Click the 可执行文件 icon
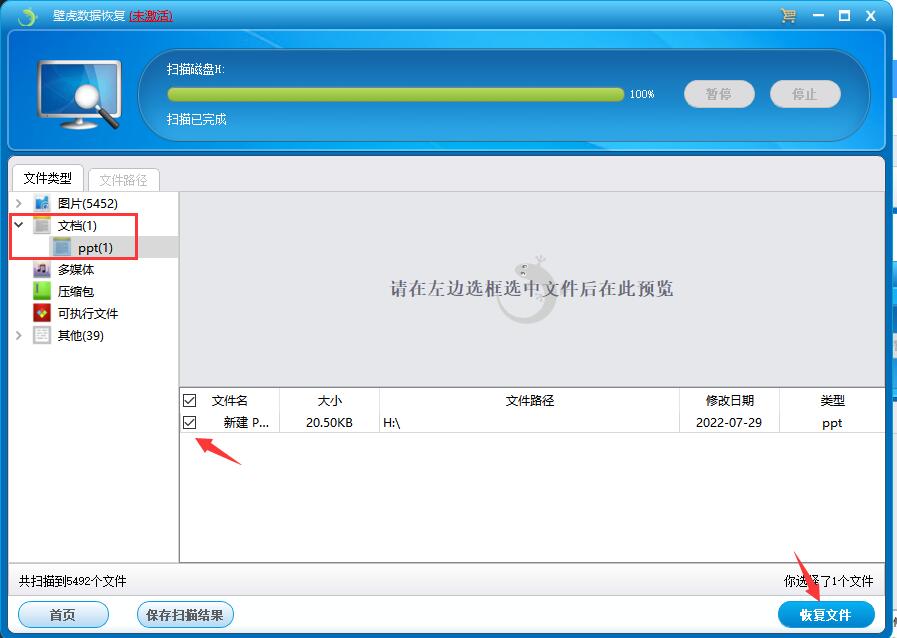The width and height of the screenshot is (897, 638). 42,314
